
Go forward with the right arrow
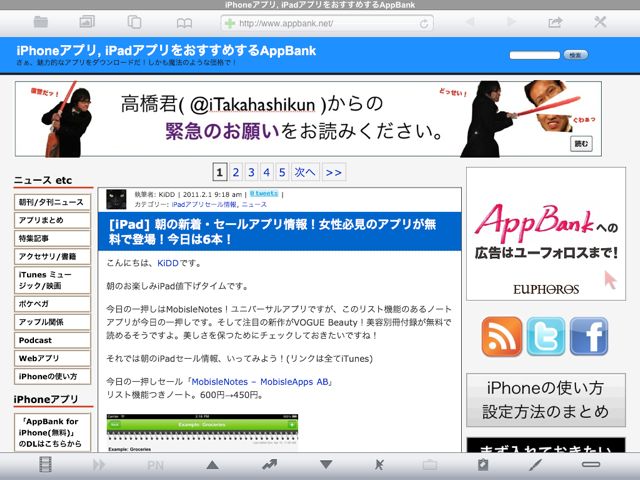point(511,22)
